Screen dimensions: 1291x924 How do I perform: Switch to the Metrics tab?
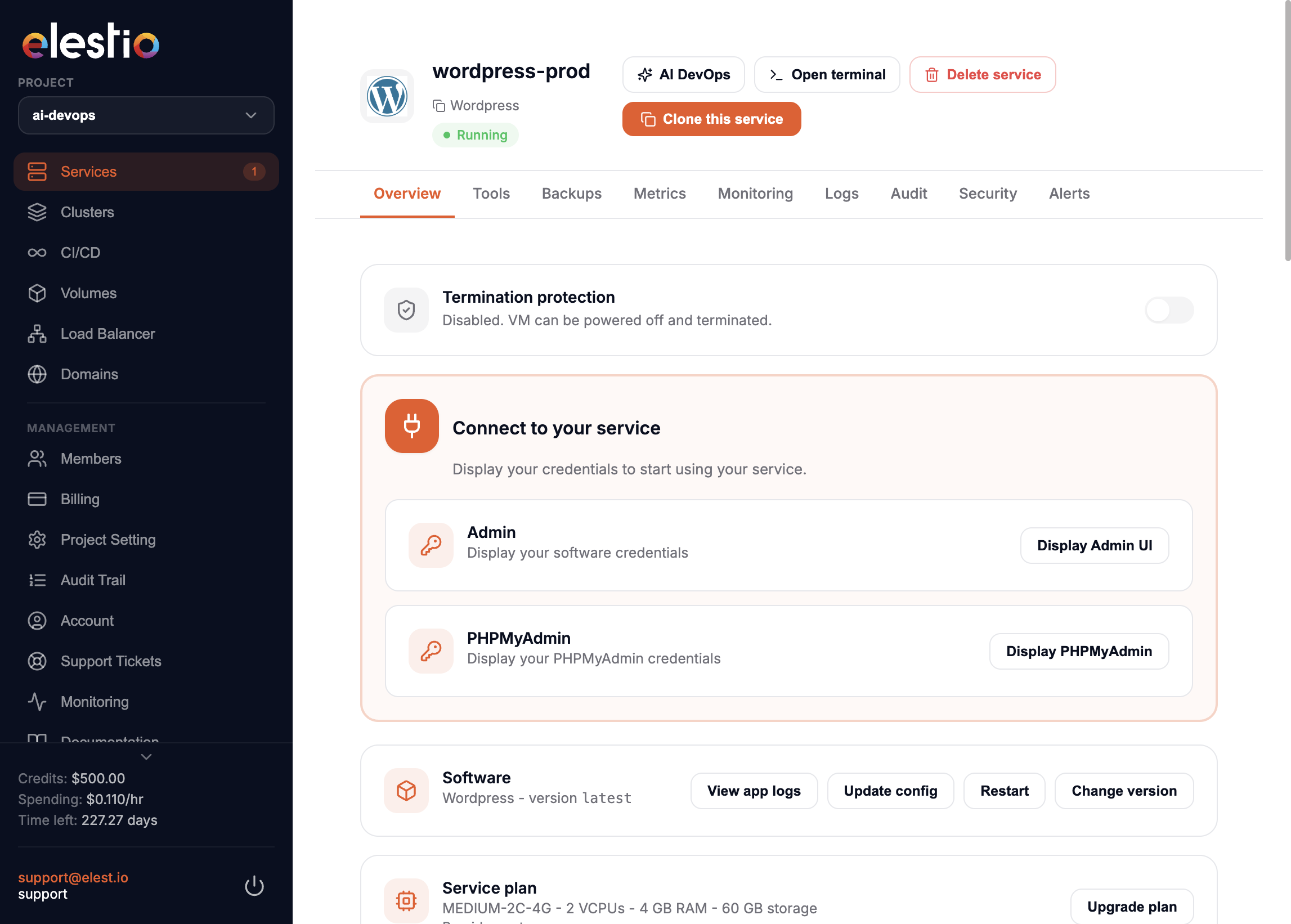tap(660, 194)
